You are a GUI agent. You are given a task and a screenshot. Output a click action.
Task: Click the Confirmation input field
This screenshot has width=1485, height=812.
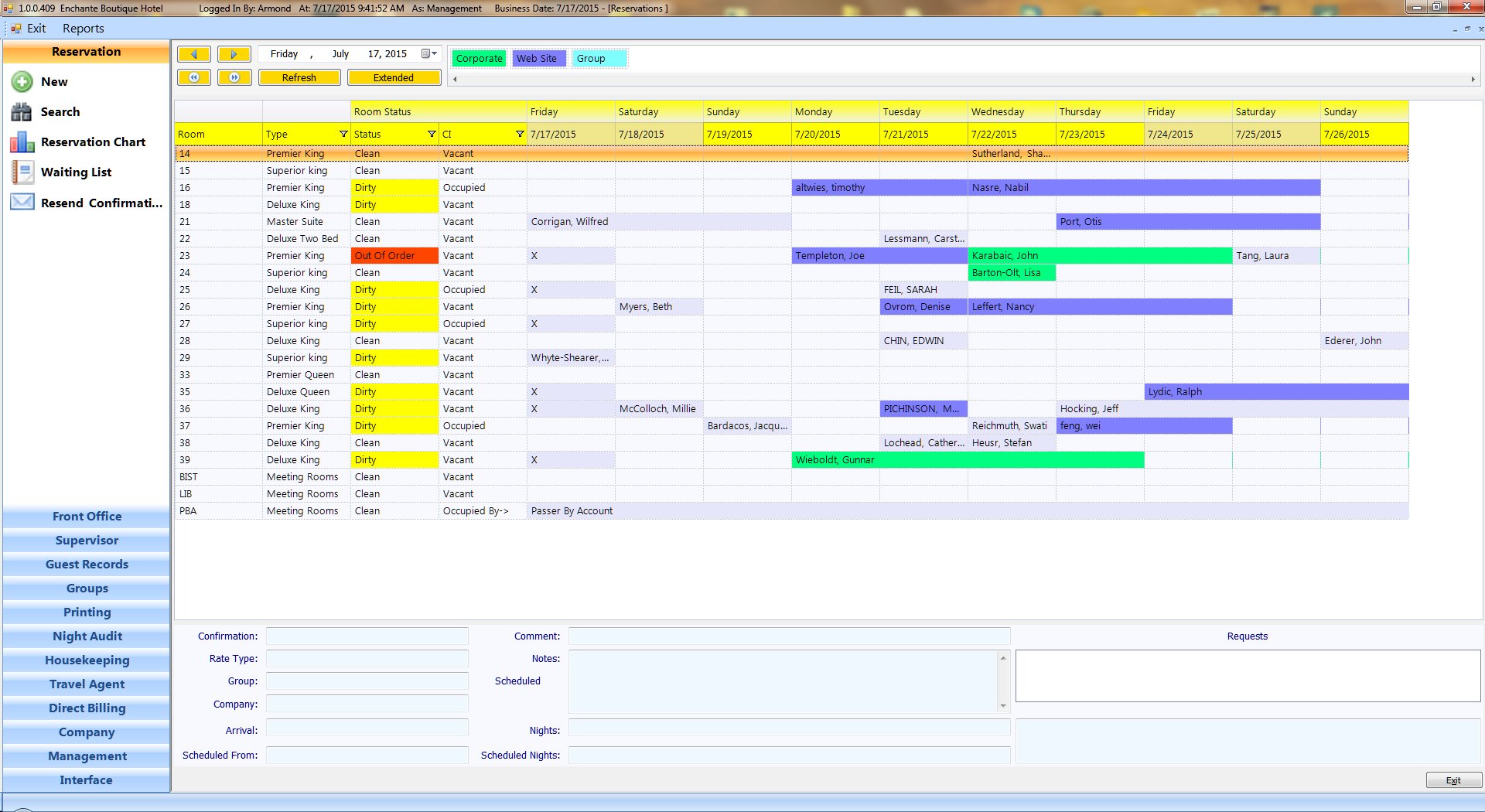367,636
